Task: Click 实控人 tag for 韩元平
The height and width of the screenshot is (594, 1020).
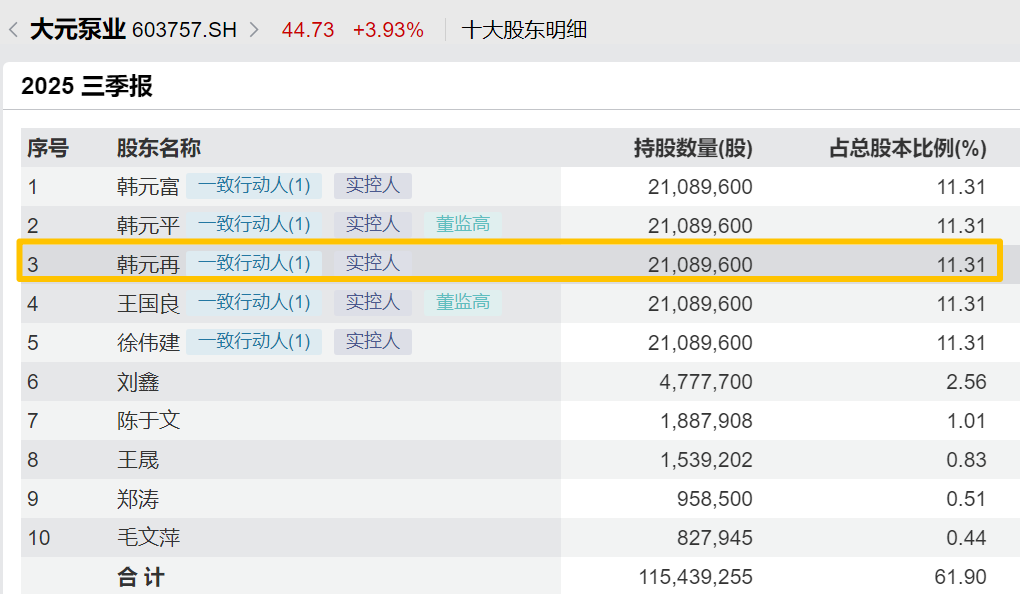Action: point(373,225)
